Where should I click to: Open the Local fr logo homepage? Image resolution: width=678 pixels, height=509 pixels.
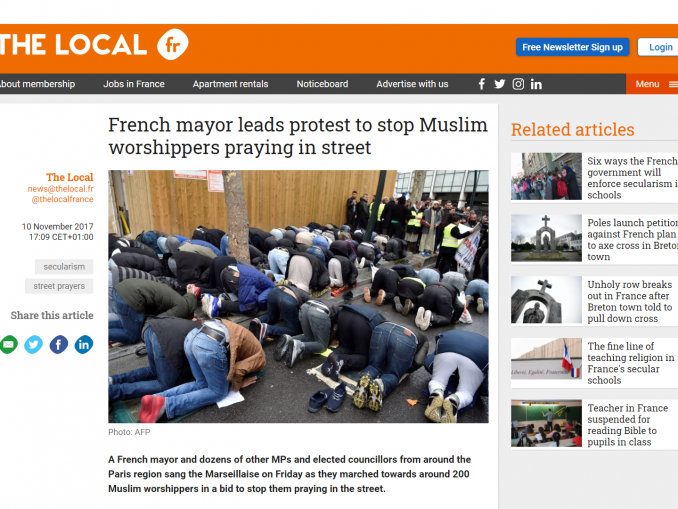[94, 45]
